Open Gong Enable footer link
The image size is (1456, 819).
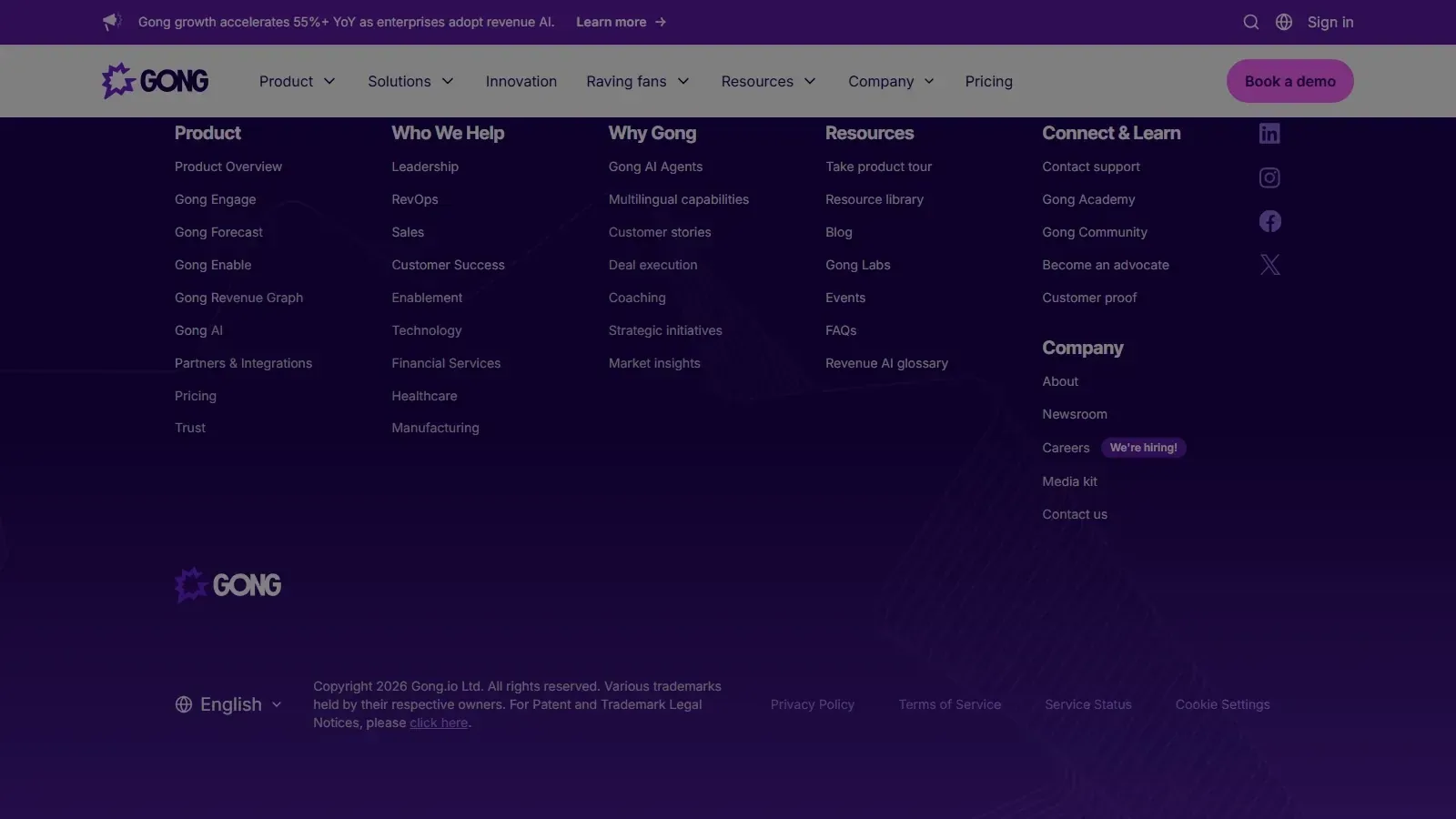pos(213,265)
